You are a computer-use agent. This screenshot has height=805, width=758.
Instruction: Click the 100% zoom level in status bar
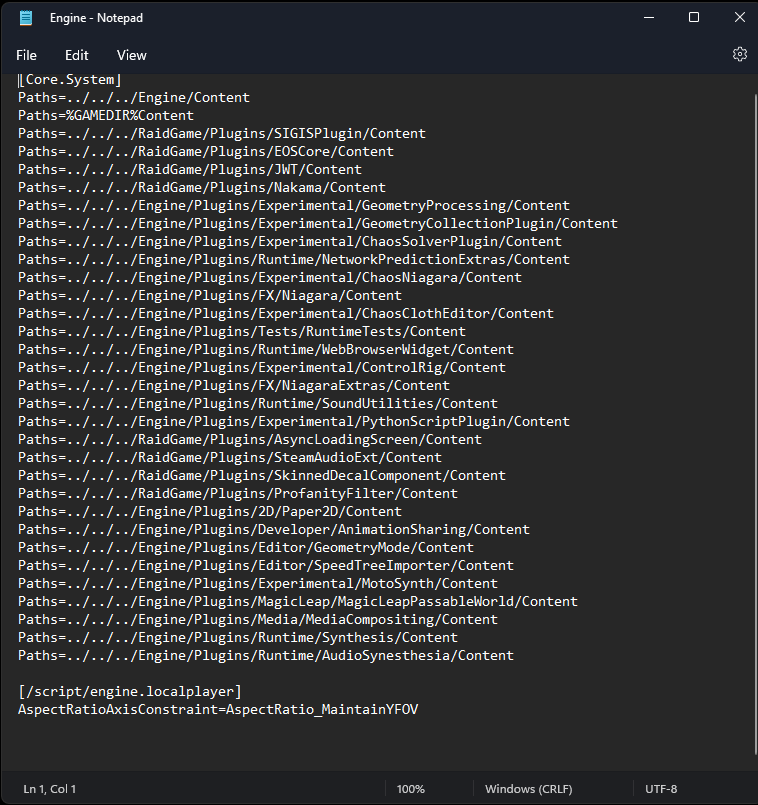(x=411, y=789)
